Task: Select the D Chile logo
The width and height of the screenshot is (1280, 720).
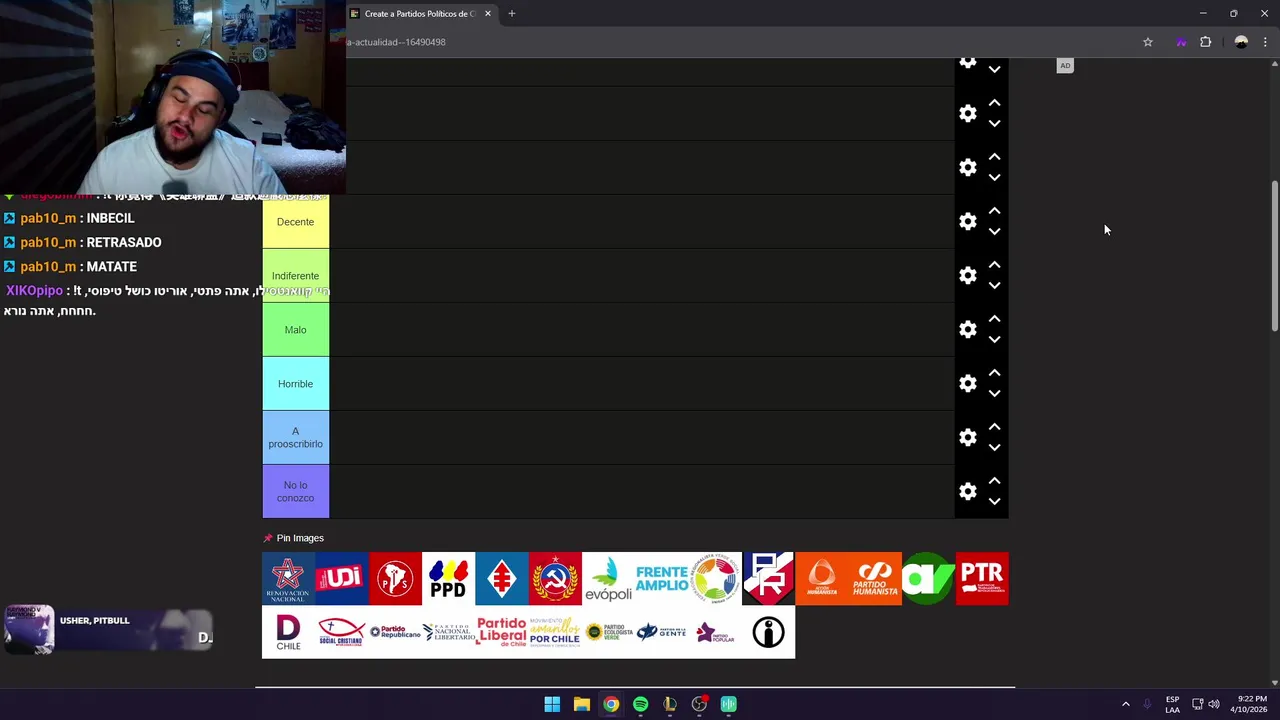Action: point(288,632)
